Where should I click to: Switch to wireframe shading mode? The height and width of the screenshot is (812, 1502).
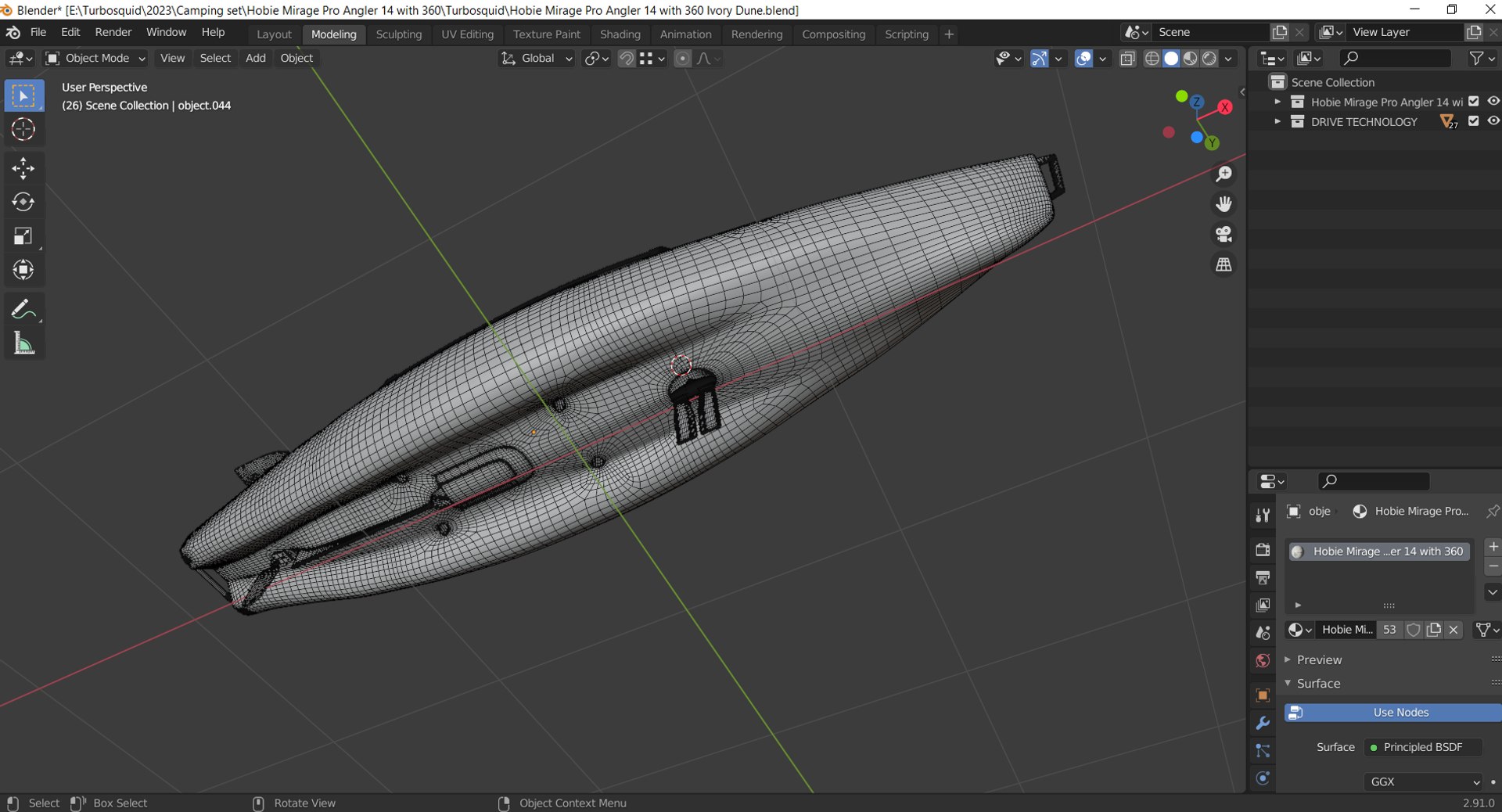1152,59
